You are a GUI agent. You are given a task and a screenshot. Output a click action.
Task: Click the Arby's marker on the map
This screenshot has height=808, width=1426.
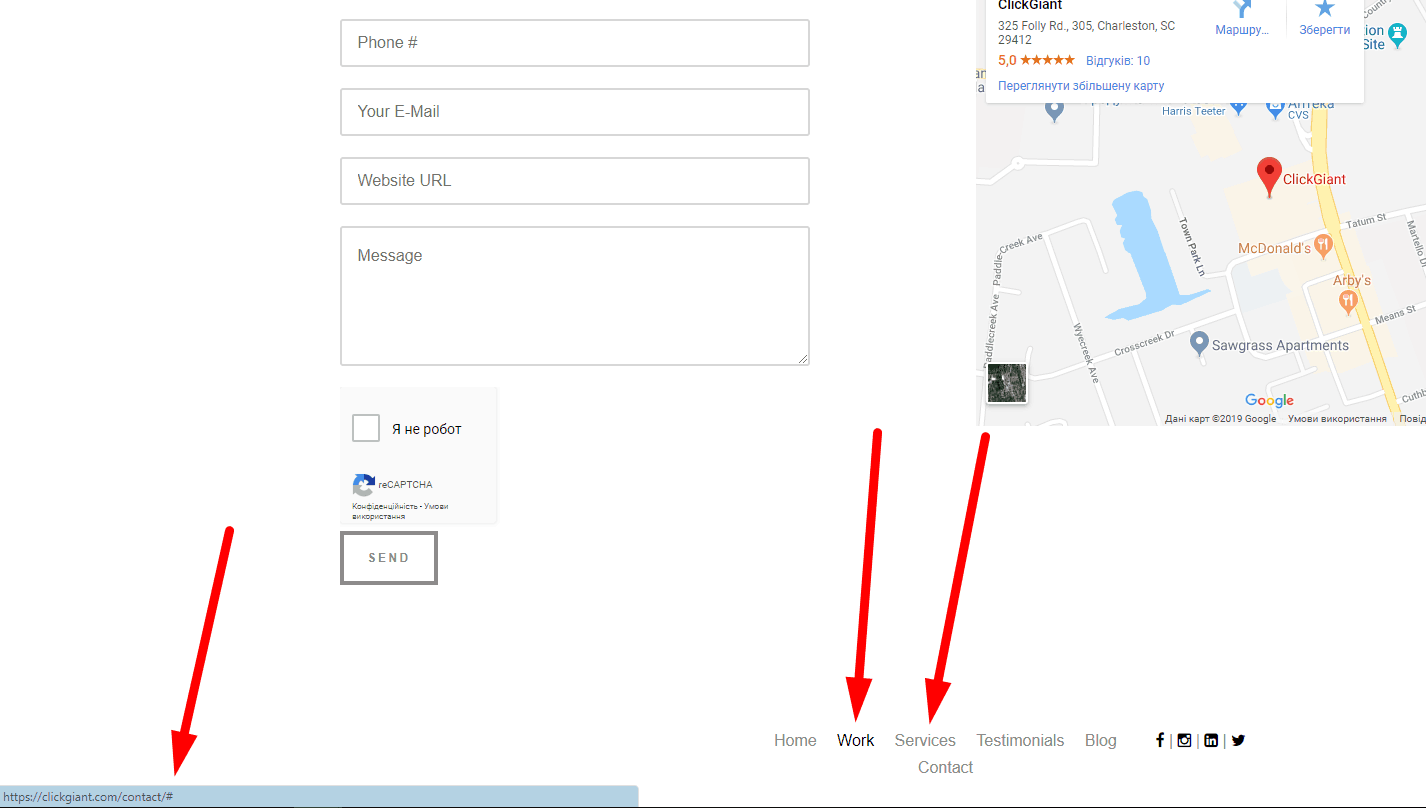1347,301
